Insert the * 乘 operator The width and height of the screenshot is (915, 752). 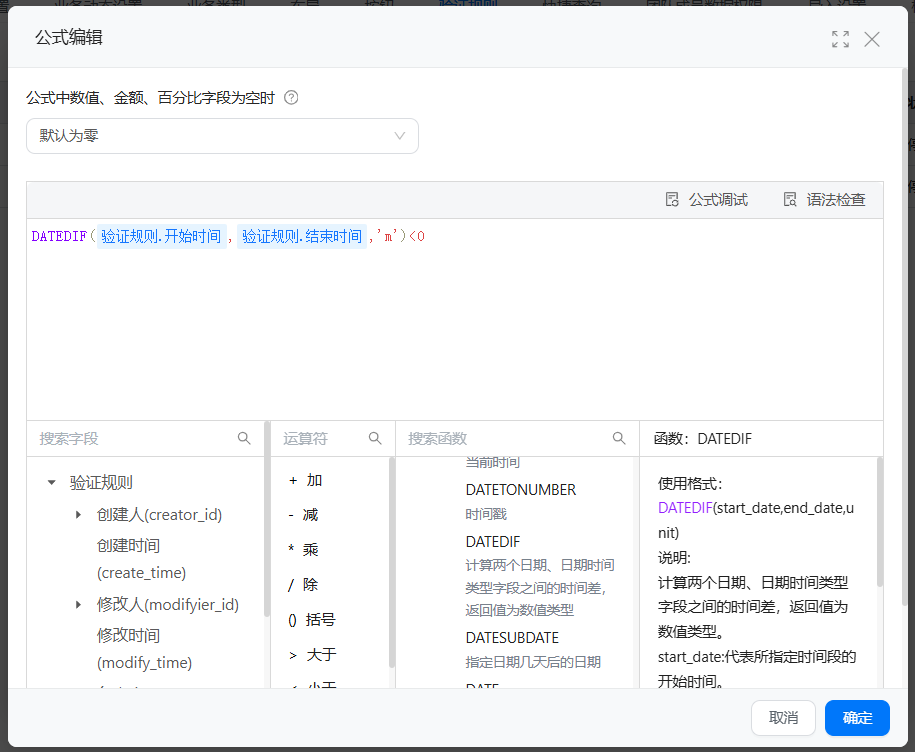(x=303, y=550)
